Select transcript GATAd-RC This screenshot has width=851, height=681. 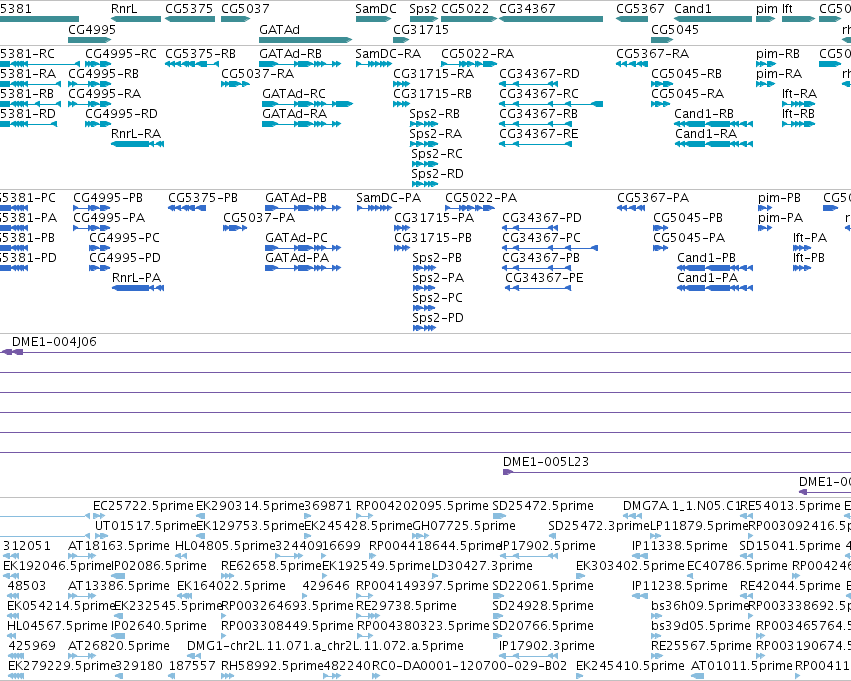click(294, 94)
